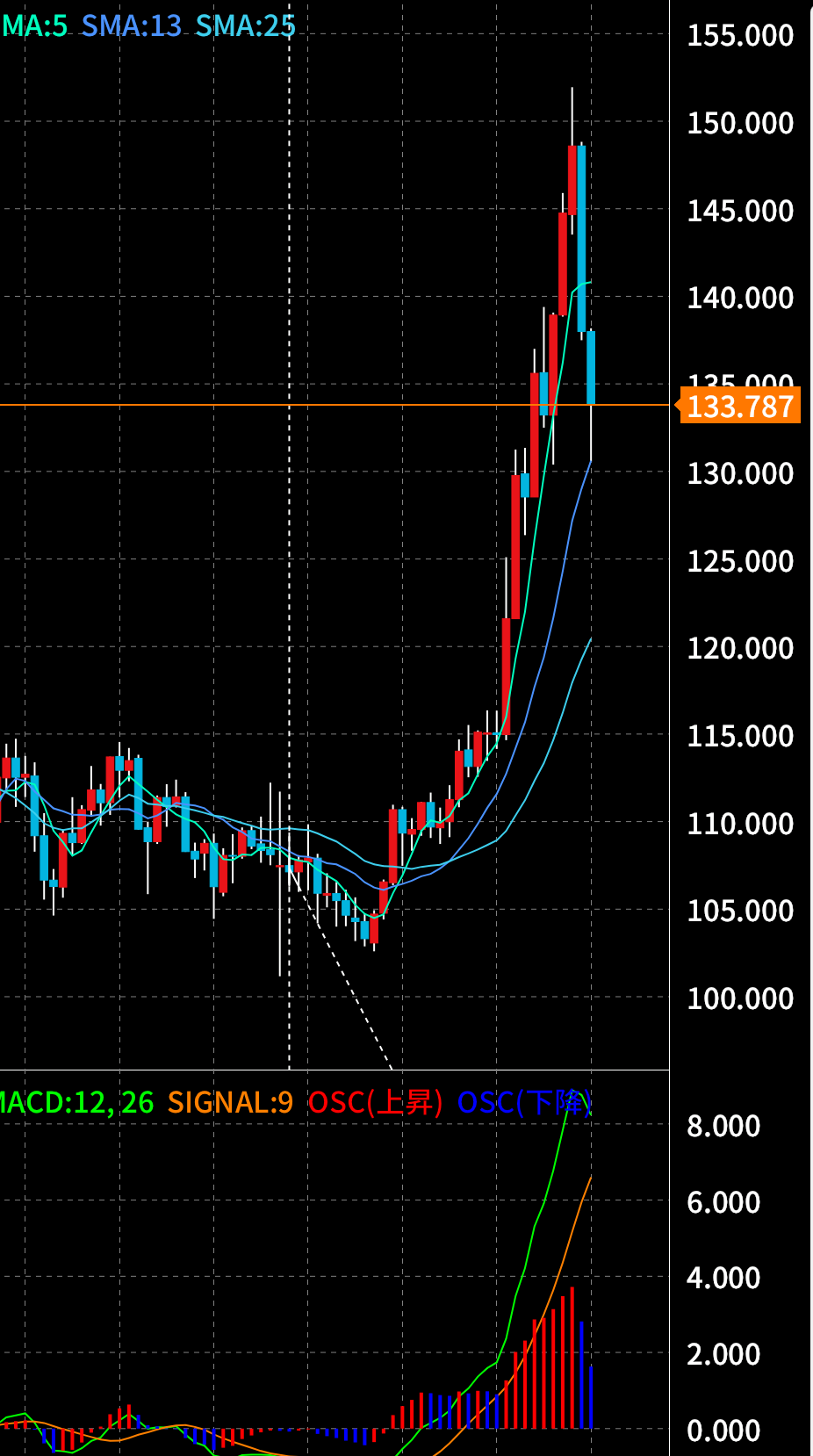Click the 4.000 MACD axis label

pyautogui.click(x=723, y=1278)
